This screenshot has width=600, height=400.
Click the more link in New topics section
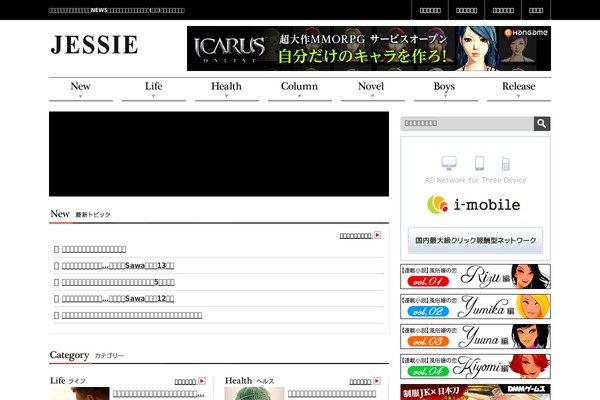point(355,236)
